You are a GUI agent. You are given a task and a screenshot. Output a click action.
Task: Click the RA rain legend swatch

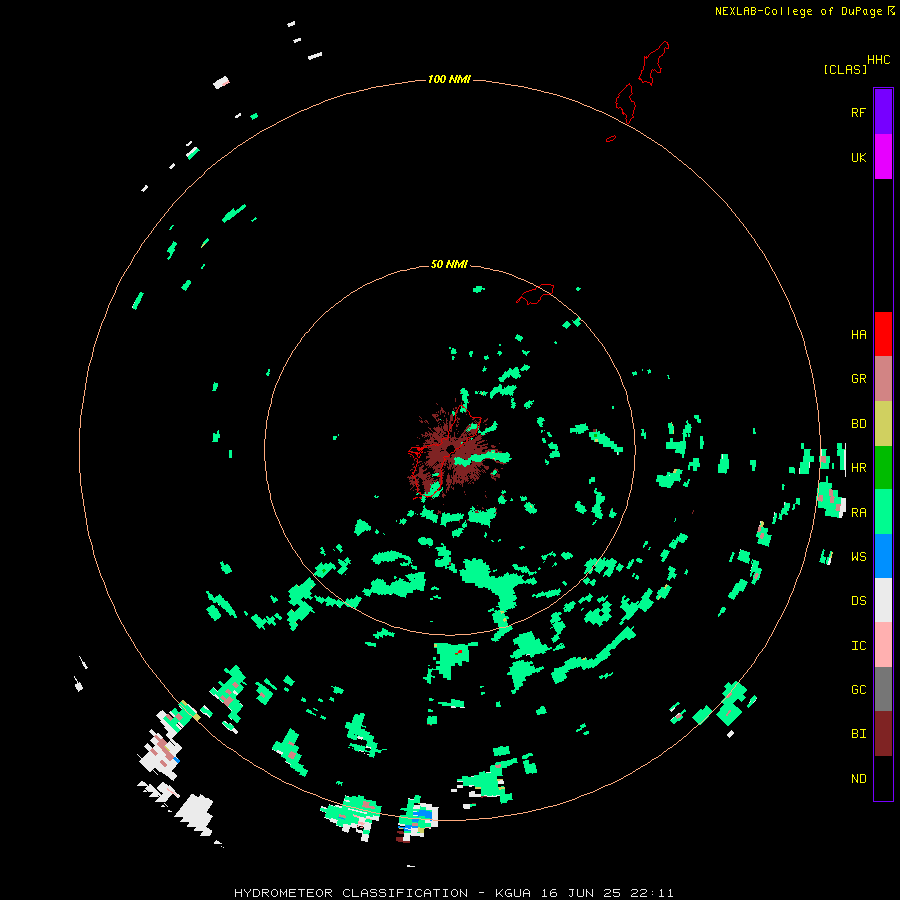(x=883, y=512)
